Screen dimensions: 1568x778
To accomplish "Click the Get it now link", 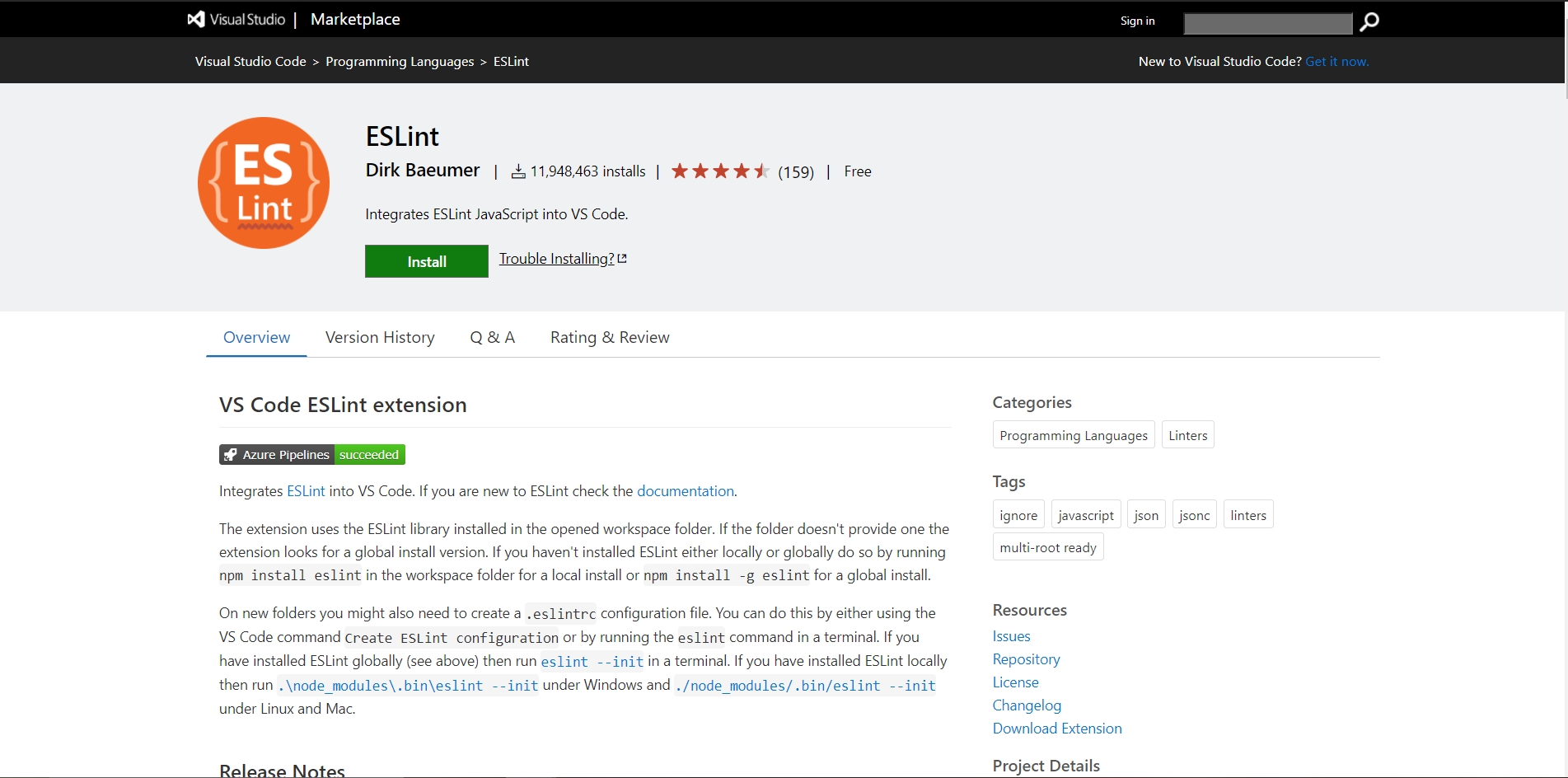I will pyautogui.click(x=1336, y=62).
